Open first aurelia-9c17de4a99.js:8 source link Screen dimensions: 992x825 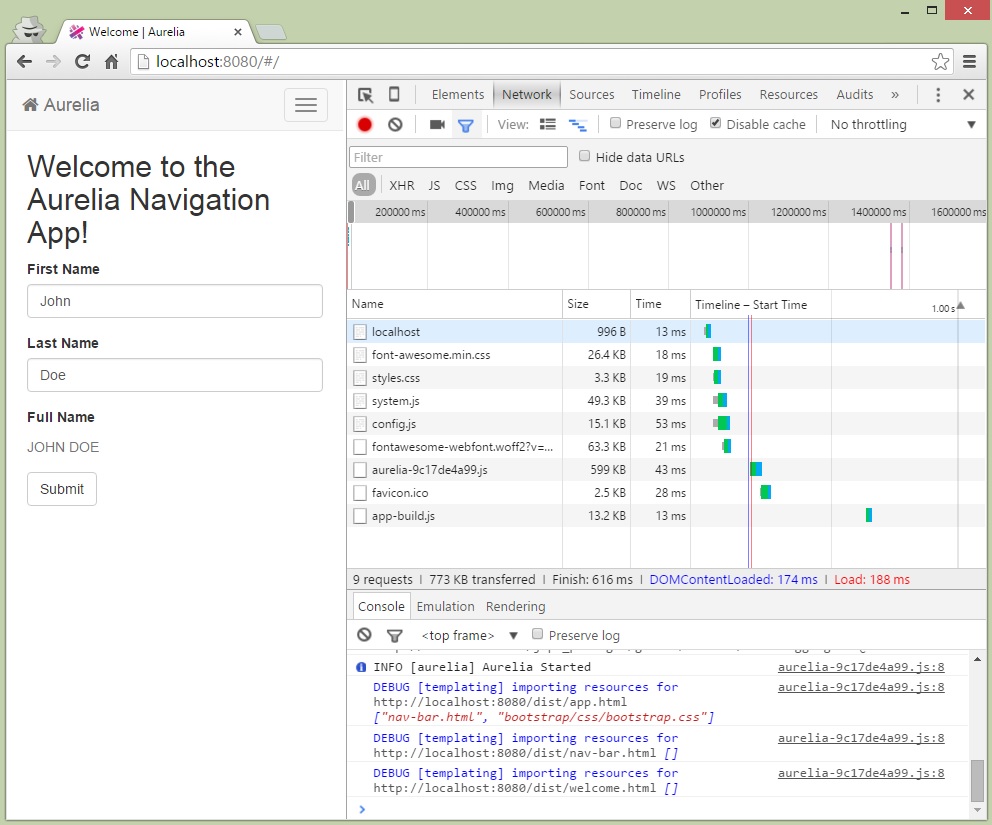click(x=861, y=667)
